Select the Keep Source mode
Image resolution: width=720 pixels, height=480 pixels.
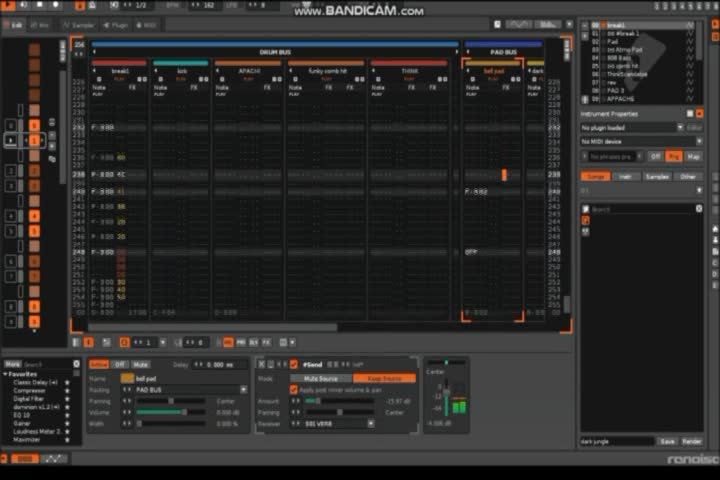tap(383, 378)
